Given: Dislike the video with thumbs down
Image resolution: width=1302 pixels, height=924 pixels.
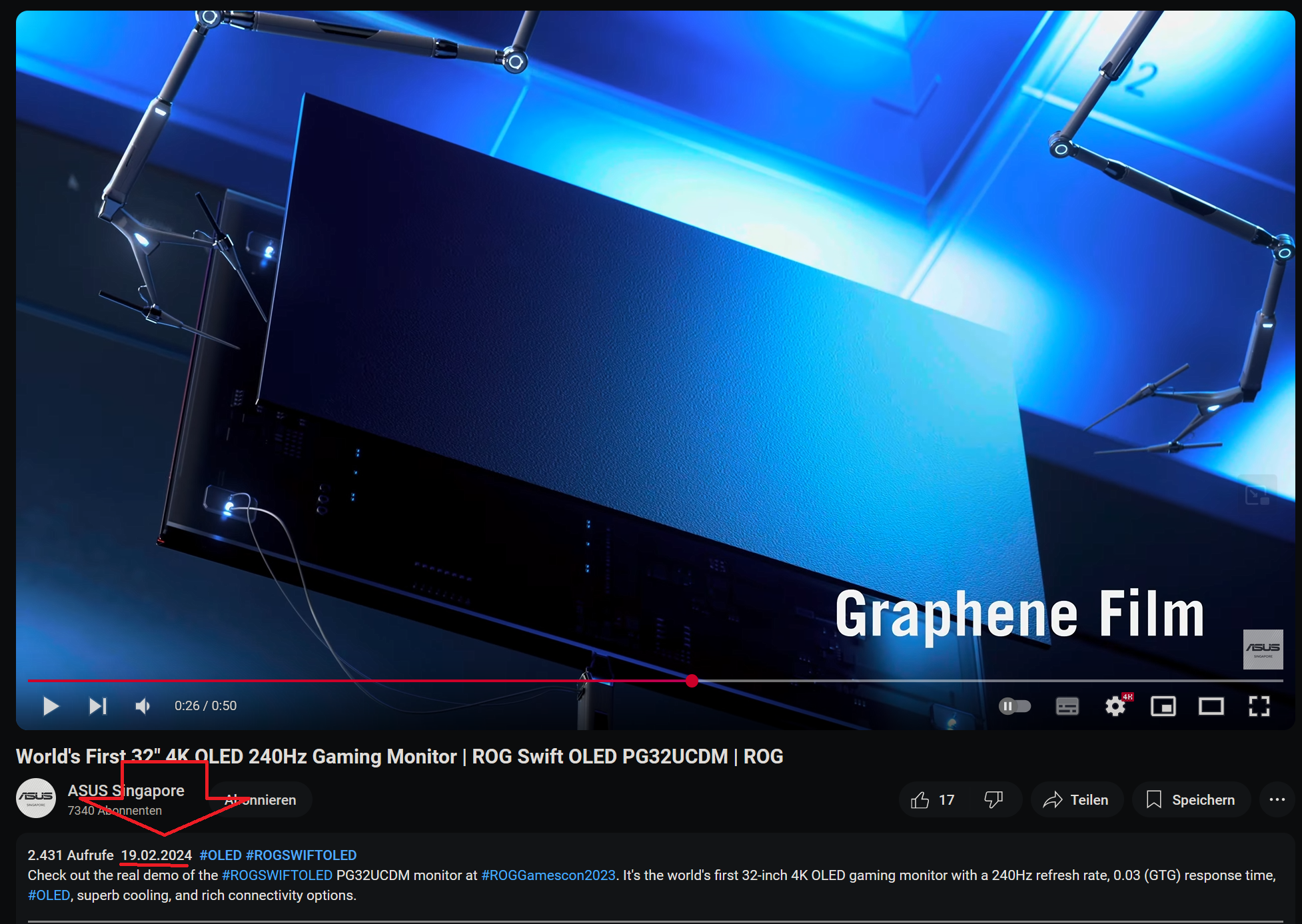Looking at the screenshot, I should point(993,799).
